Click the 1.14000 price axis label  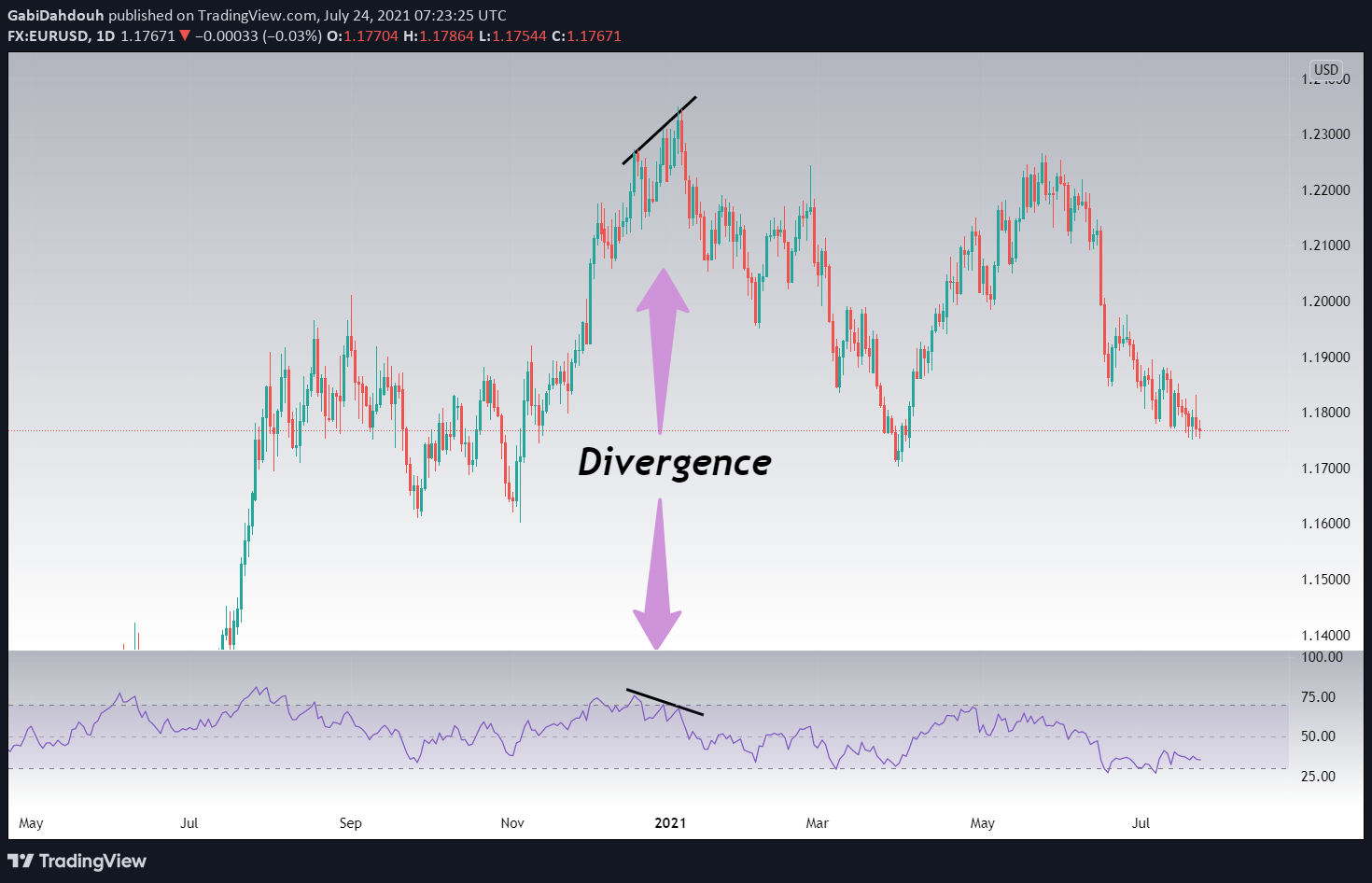pyautogui.click(x=1325, y=636)
